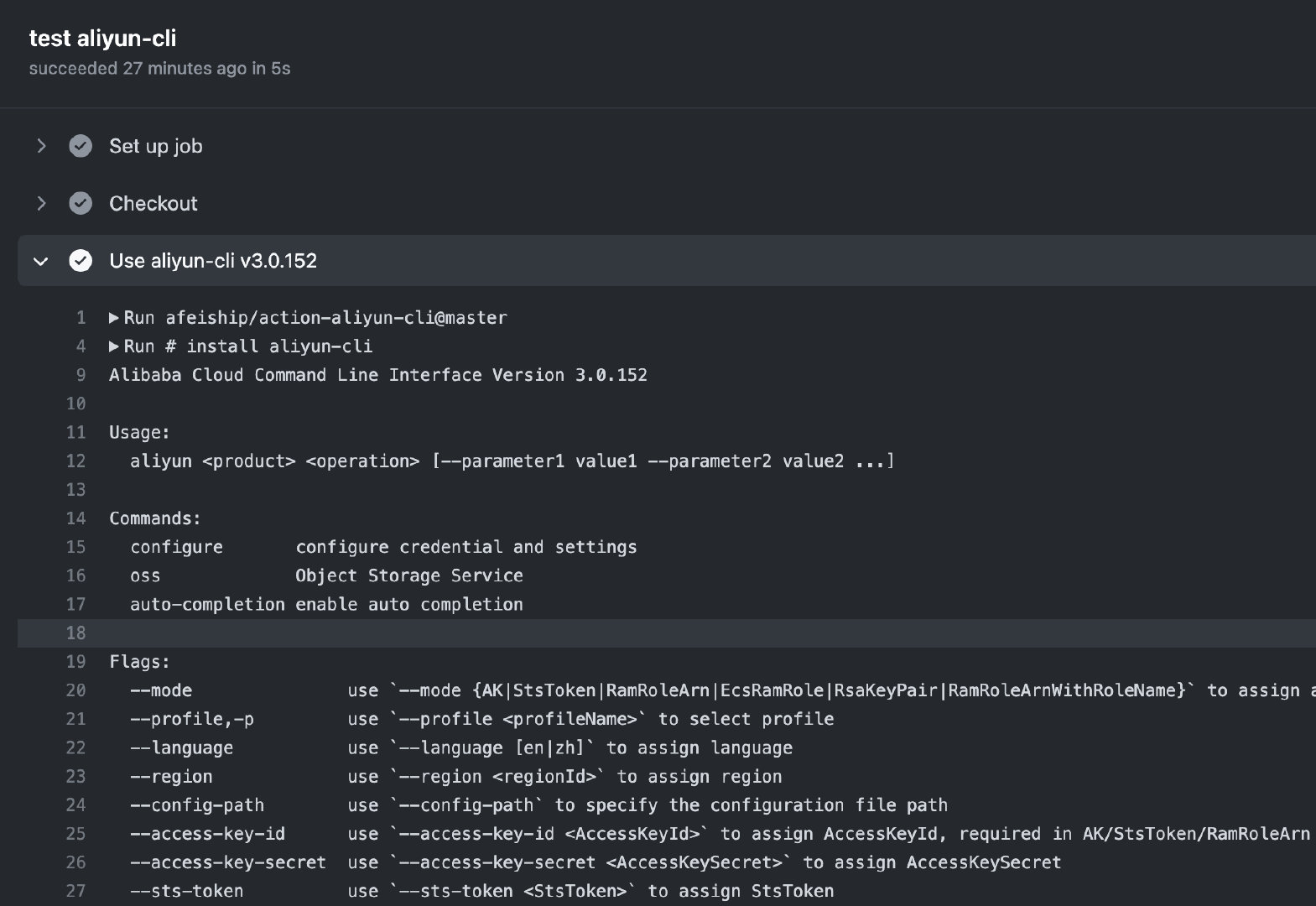Image resolution: width=1316 pixels, height=906 pixels.
Task: Click the 'configure' command name
Action: pos(177,547)
